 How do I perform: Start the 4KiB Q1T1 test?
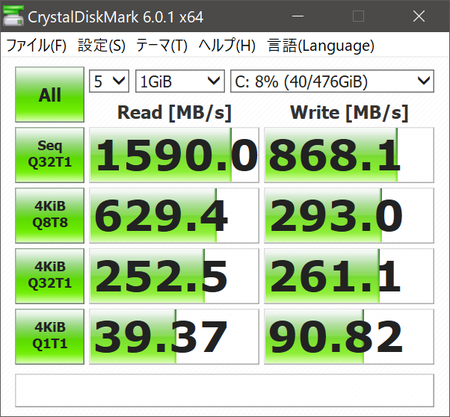[x=50, y=337]
